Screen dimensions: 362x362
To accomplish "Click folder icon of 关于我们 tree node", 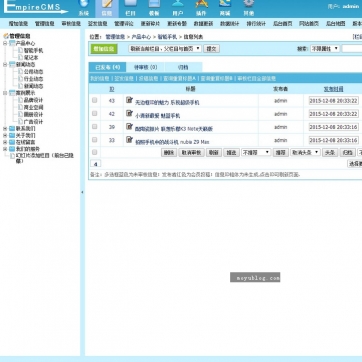I will (x=12, y=135).
